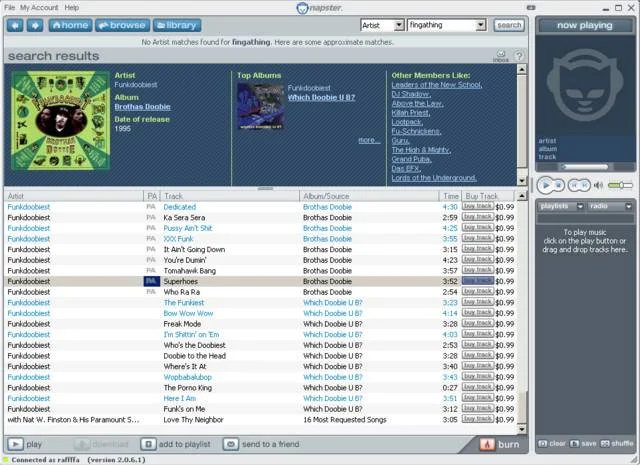Open the Help menu
The height and width of the screenshot is (465, 640).
click(71, 7)
